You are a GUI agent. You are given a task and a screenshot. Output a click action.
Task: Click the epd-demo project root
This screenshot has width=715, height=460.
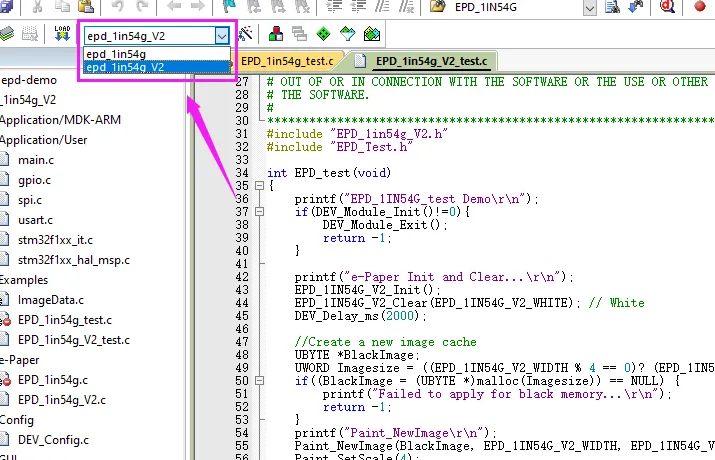coord(29,80)
